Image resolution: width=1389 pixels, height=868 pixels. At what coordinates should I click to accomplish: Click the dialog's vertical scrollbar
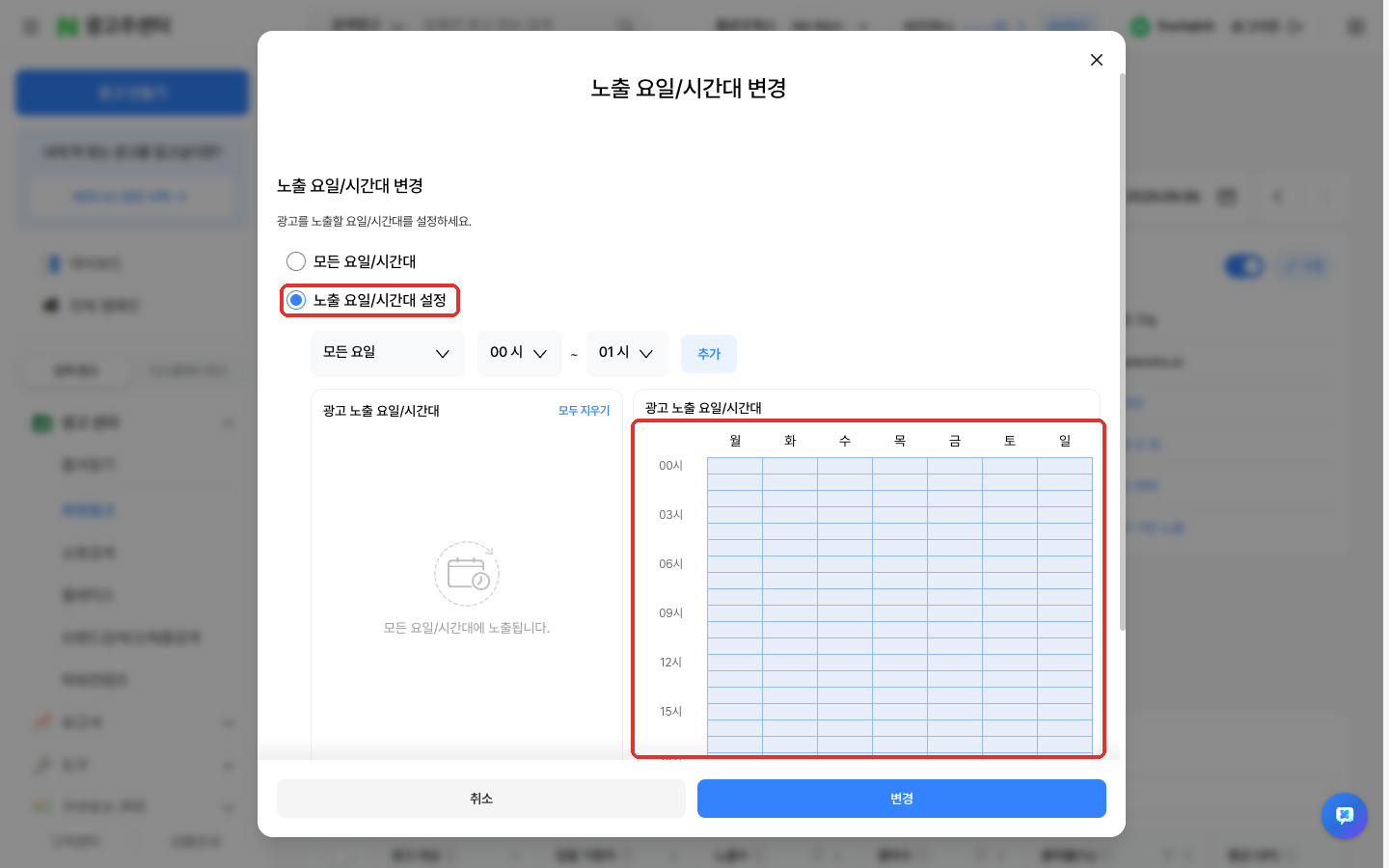1122,352
